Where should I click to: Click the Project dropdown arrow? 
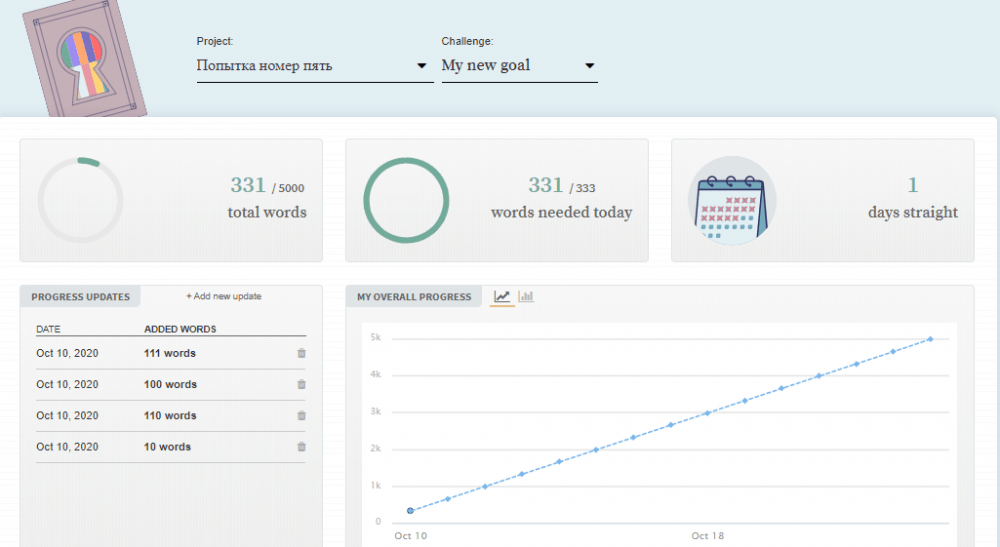tap(422, 67)
